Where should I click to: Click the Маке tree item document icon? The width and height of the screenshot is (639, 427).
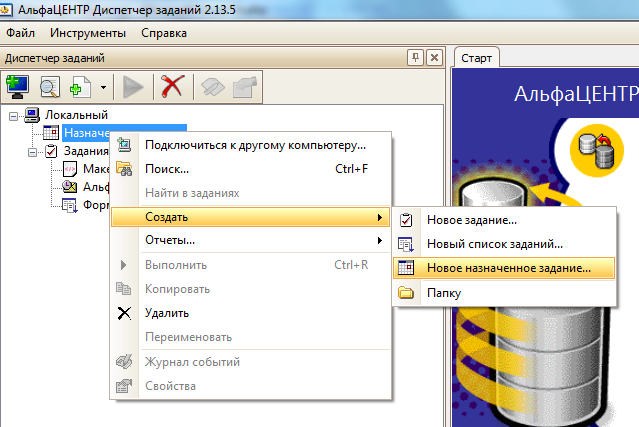tap(70, 169)
